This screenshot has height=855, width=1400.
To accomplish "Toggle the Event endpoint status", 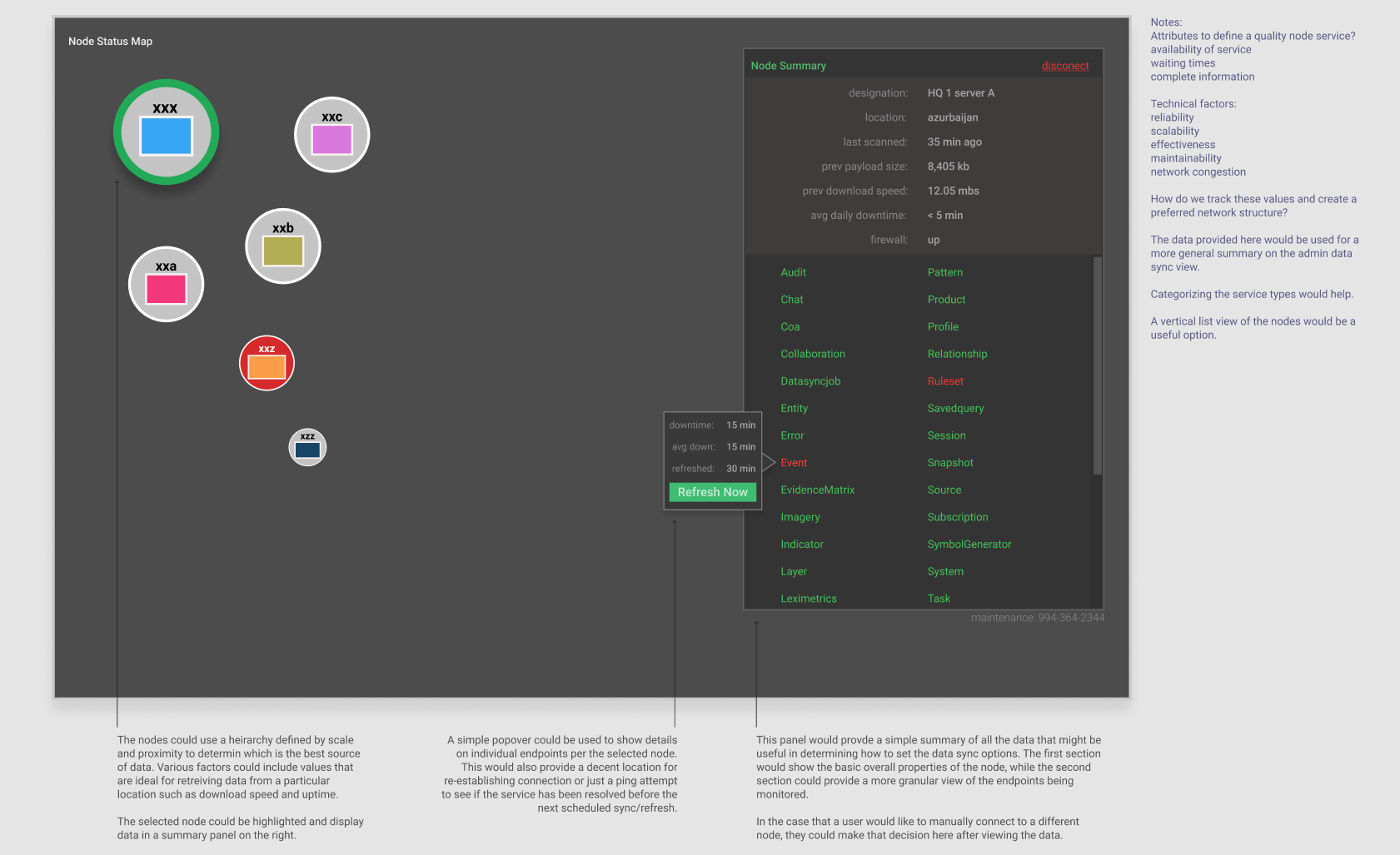I will tap(793, 462).
